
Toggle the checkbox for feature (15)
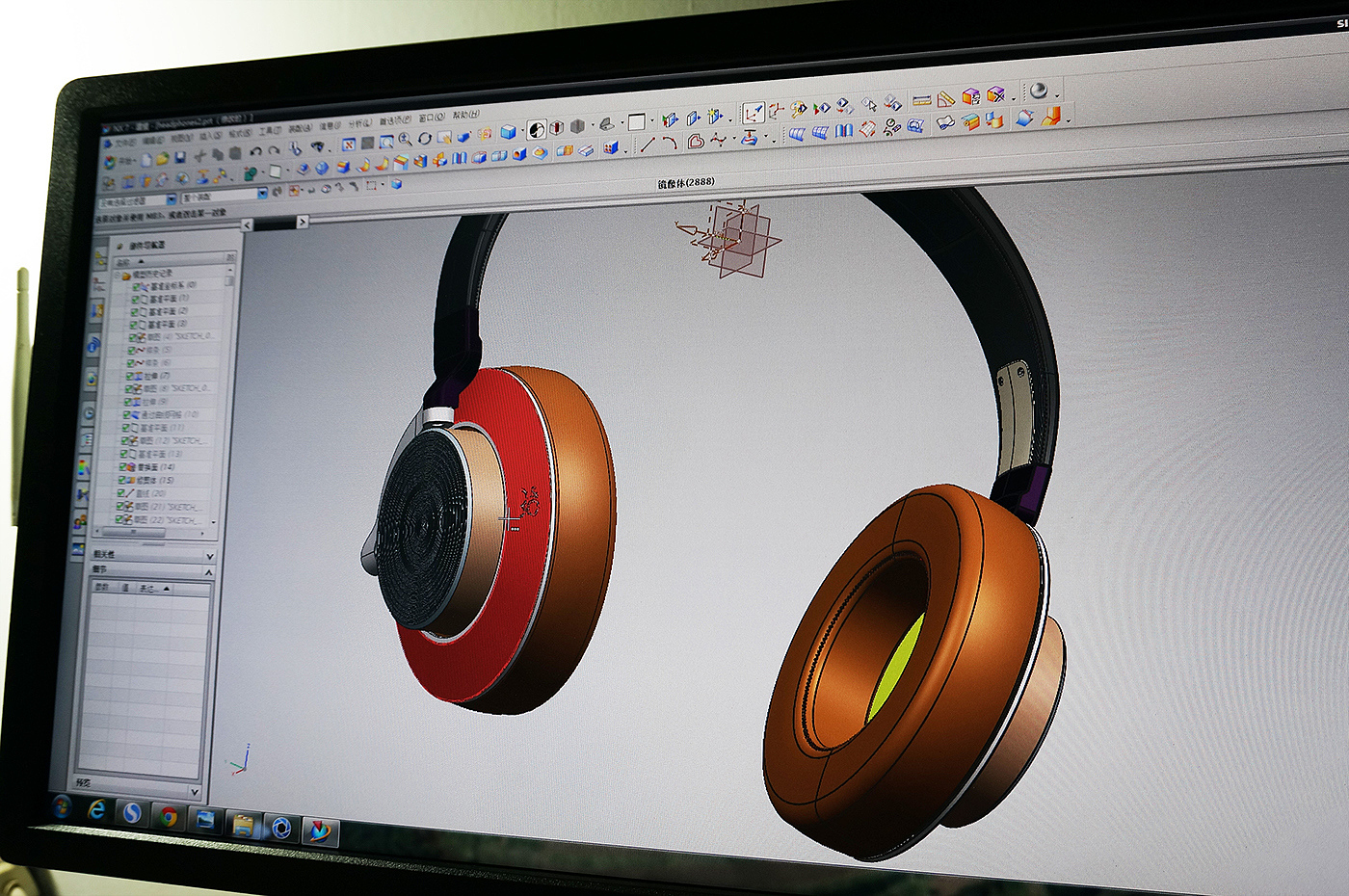pyautogui.click(x=122, y=480)
